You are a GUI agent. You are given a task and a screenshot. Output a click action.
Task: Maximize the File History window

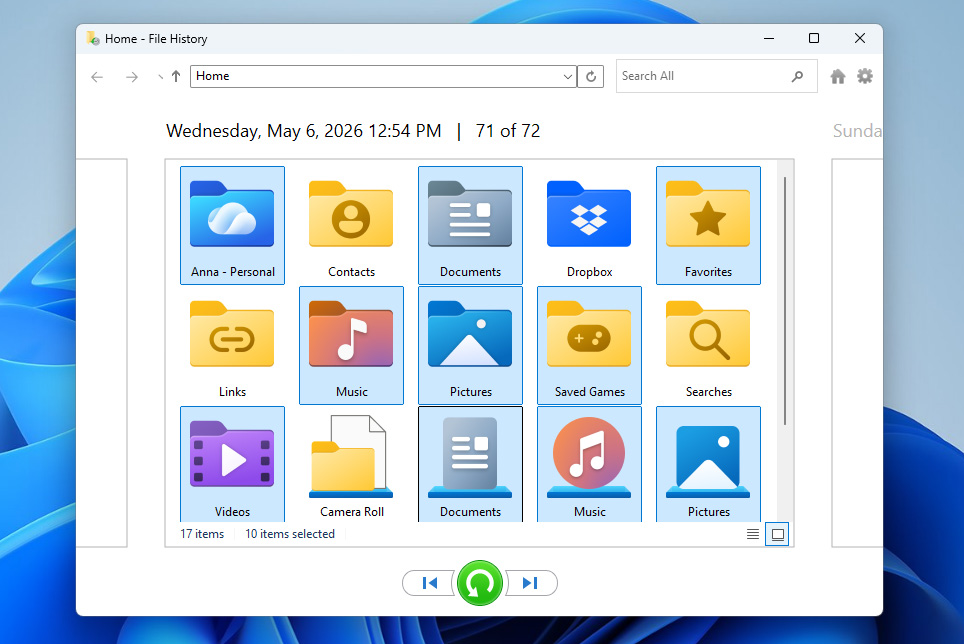(814, 38)
